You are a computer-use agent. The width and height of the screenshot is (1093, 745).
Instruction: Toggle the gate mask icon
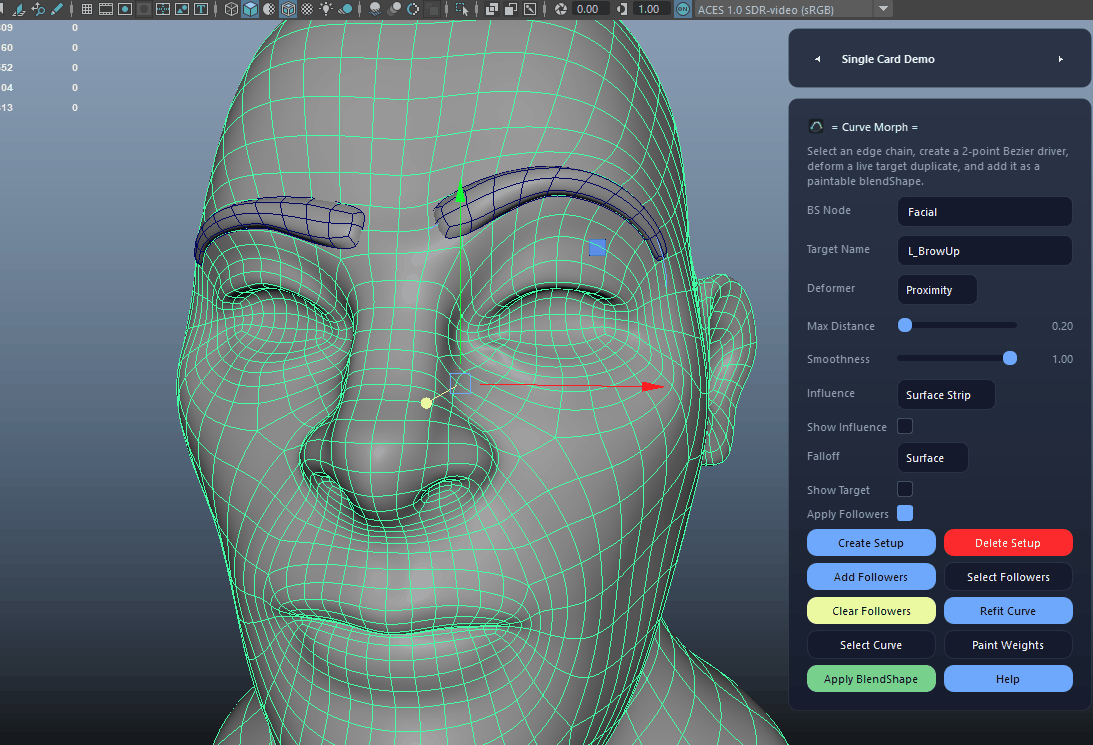pyautogui.click(x=144, y=10)
